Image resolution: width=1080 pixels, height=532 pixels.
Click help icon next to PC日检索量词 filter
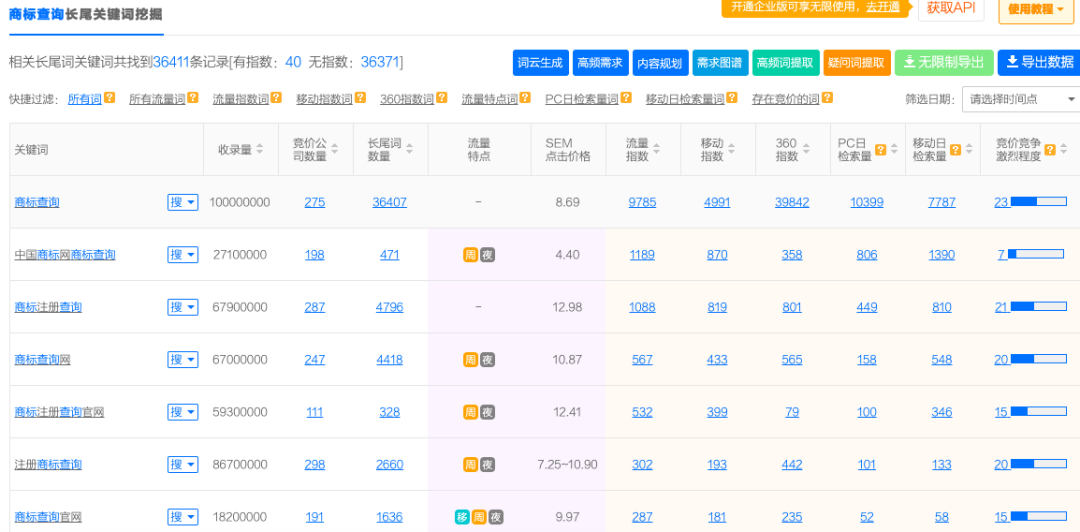coord(625,99)
